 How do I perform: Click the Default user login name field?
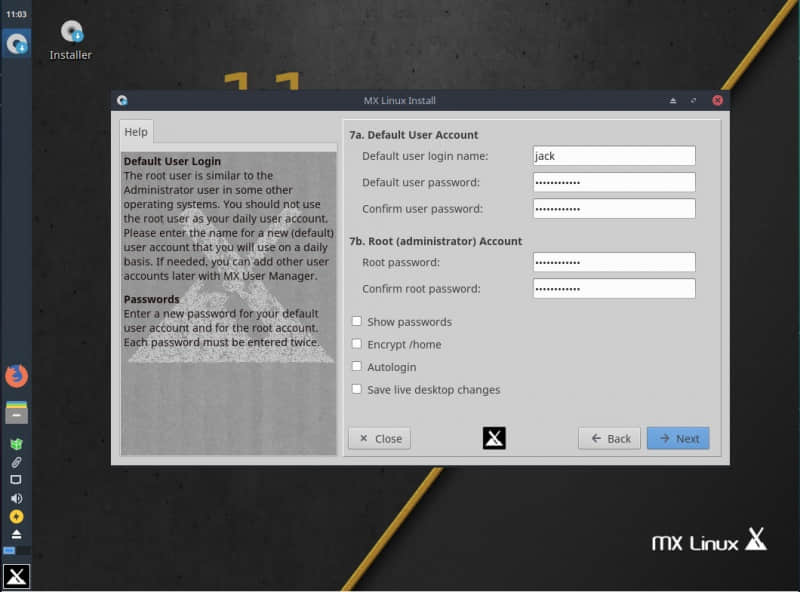pos(614,156)
